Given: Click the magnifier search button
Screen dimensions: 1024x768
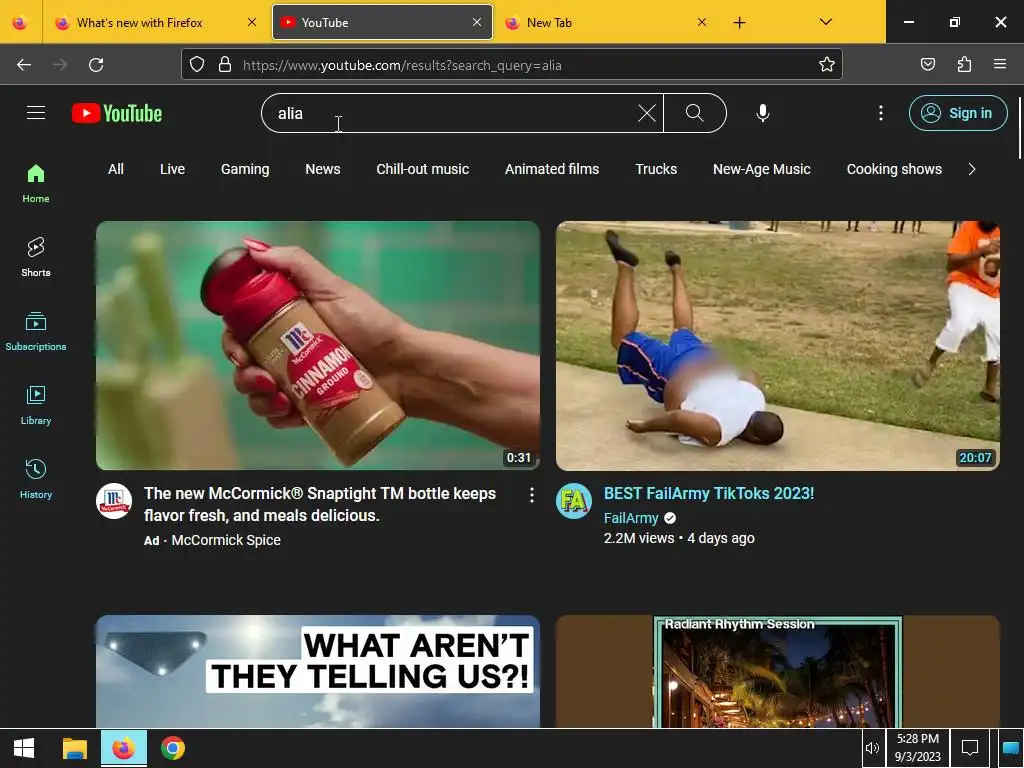Looking at the screenshot, I should pyautogui.click(x=695, y=113).
